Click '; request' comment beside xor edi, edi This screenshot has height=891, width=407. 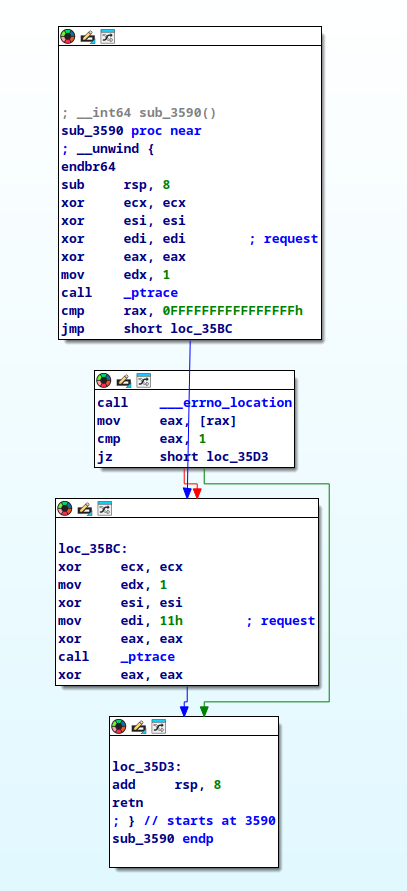pyautogui.click(x=284, y=239)
